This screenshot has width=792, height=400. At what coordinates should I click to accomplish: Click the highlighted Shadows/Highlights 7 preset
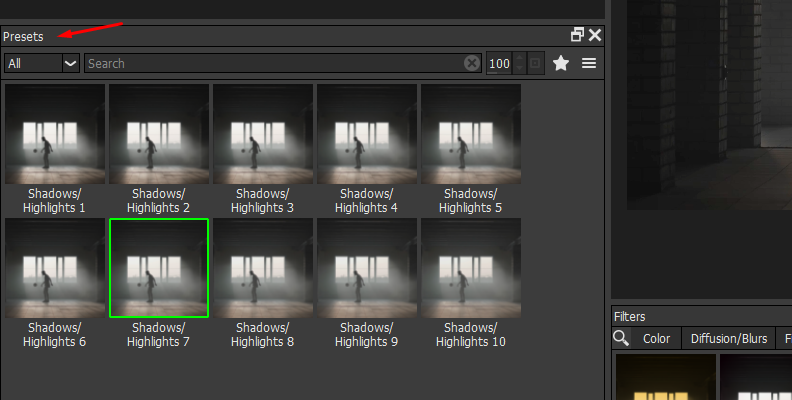pos(159,268)
